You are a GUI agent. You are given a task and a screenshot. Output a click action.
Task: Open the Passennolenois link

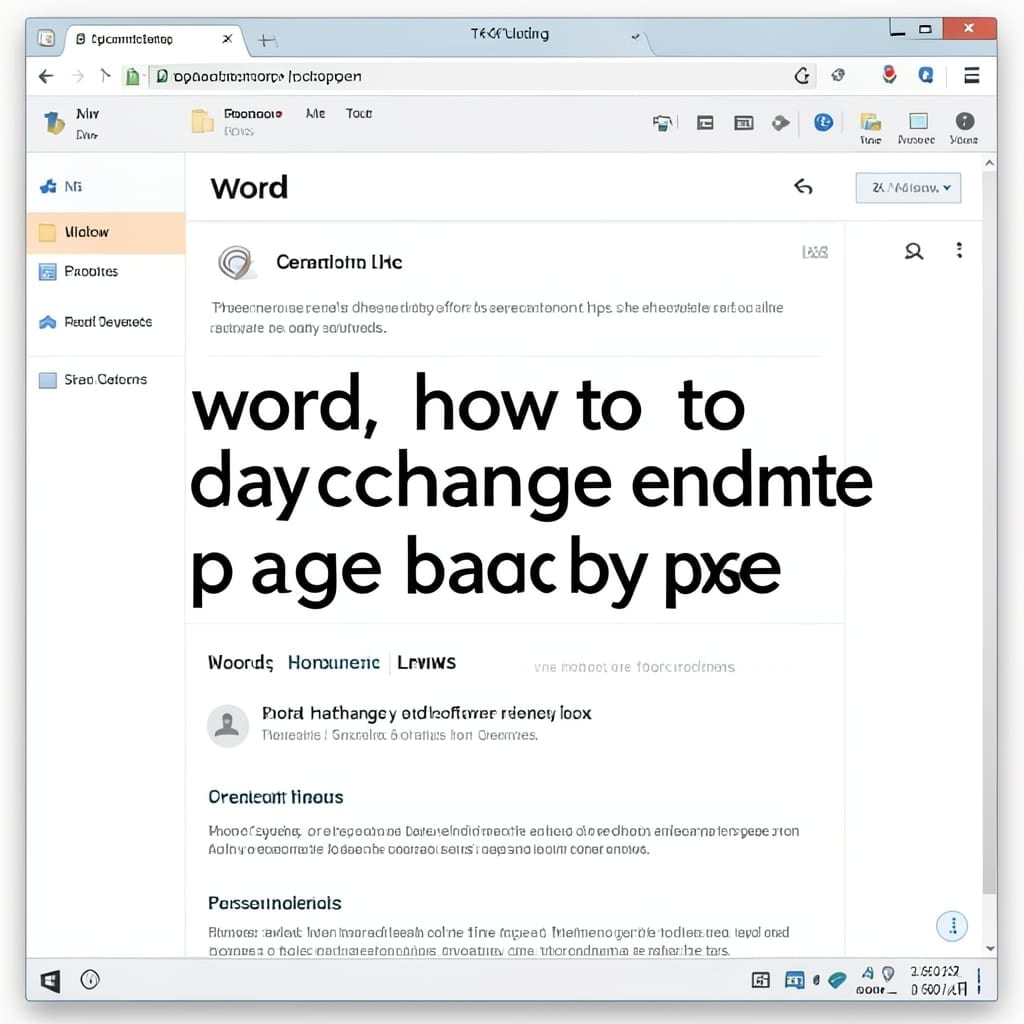[275, 903]
